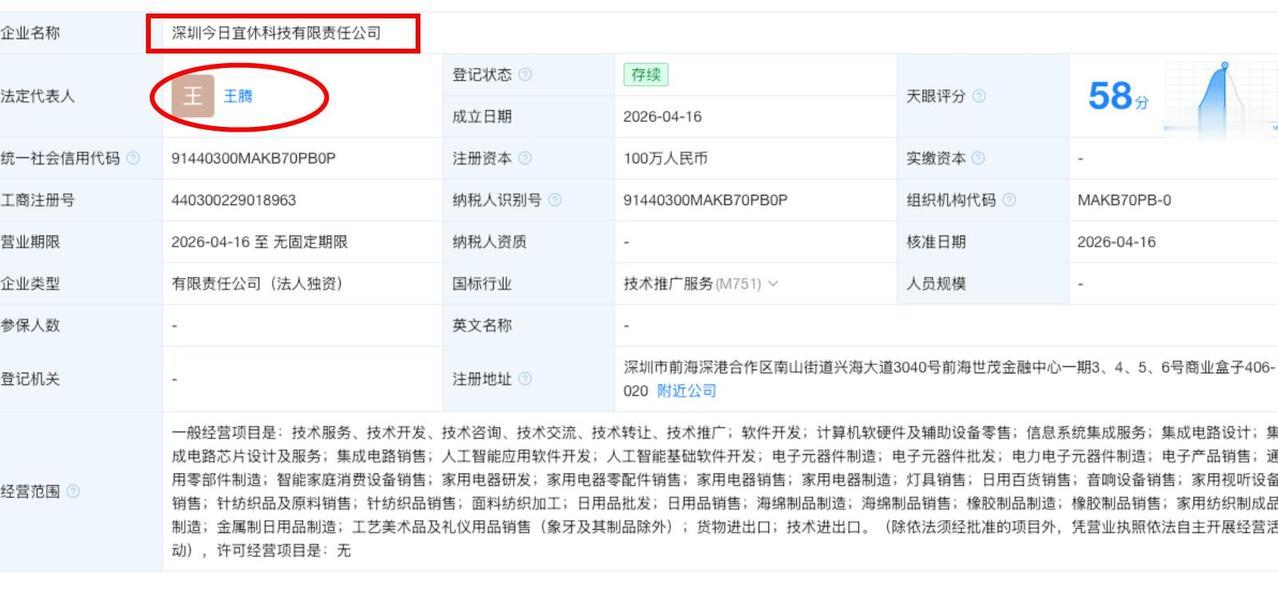Viewport: 1278px width, 592px height.
Task: Click the 经营范围 description text
Action: click(x=725, y=491)
